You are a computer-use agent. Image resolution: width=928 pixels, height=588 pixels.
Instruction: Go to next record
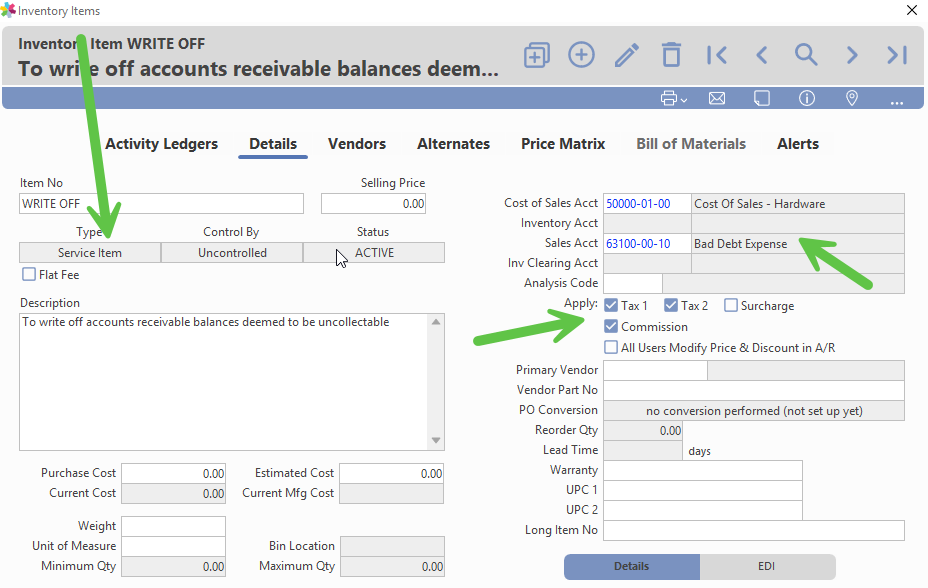(x=852, y=55)
